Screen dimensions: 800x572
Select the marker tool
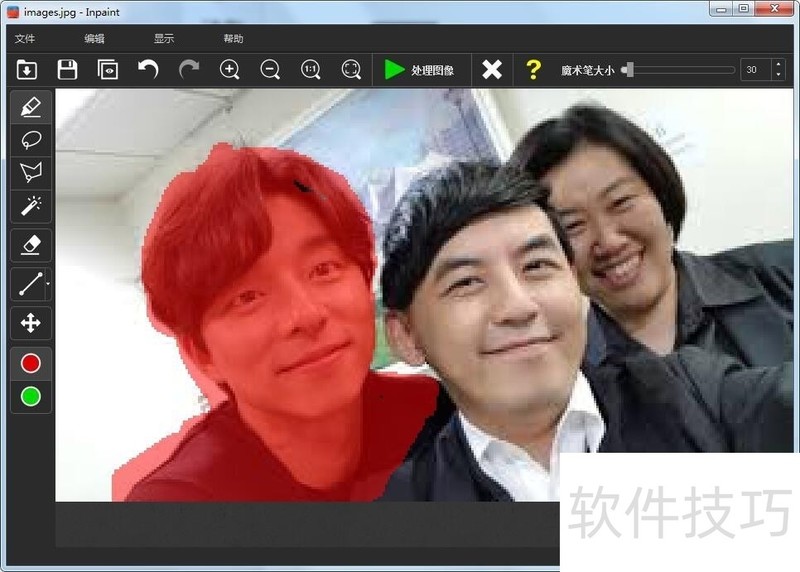31,107
